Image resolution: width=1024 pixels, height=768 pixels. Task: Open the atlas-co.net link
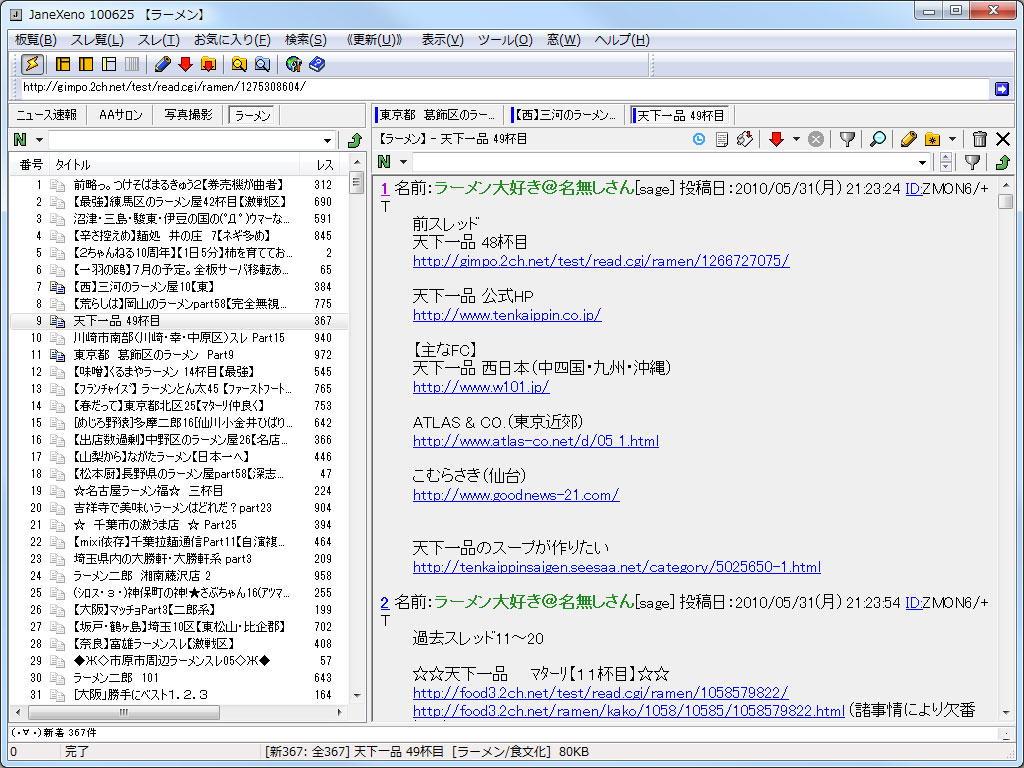[536, 441]
